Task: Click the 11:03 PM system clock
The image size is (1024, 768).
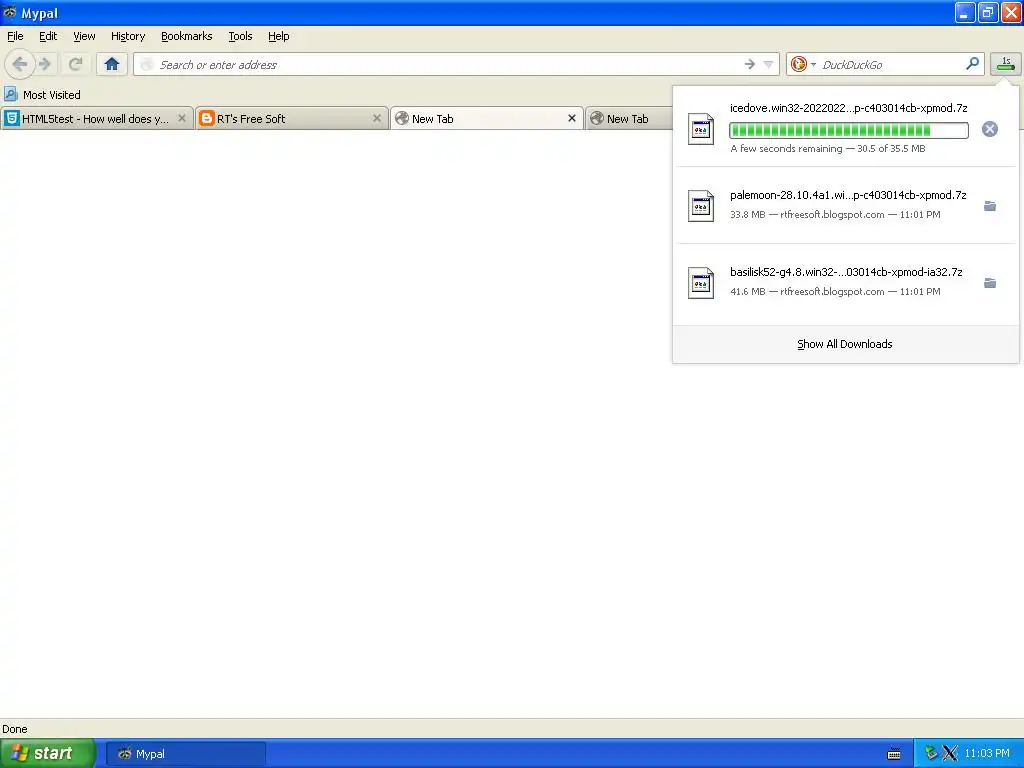Action: point(987,753)
